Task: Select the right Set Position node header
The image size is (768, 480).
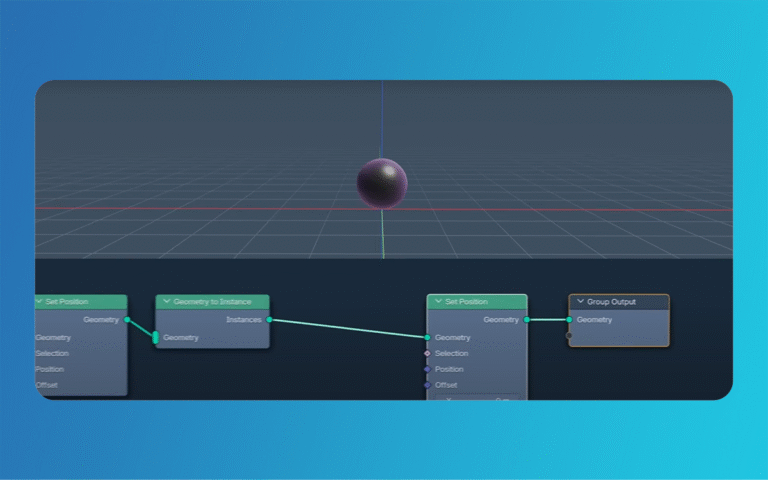Action: pos(477,302)
